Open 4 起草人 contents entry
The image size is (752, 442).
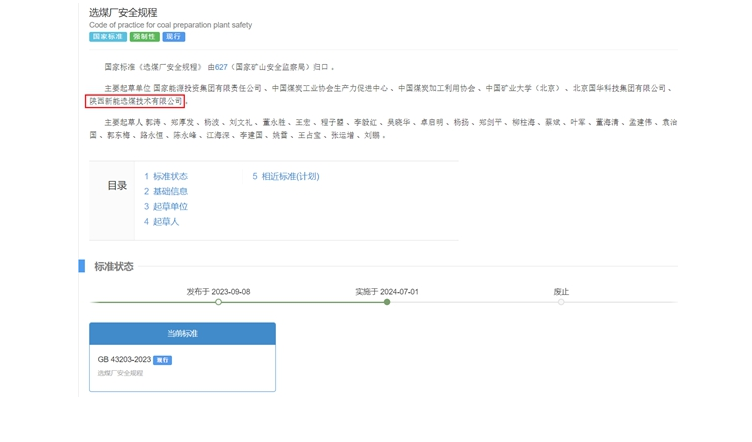click(x=162, y=221)
